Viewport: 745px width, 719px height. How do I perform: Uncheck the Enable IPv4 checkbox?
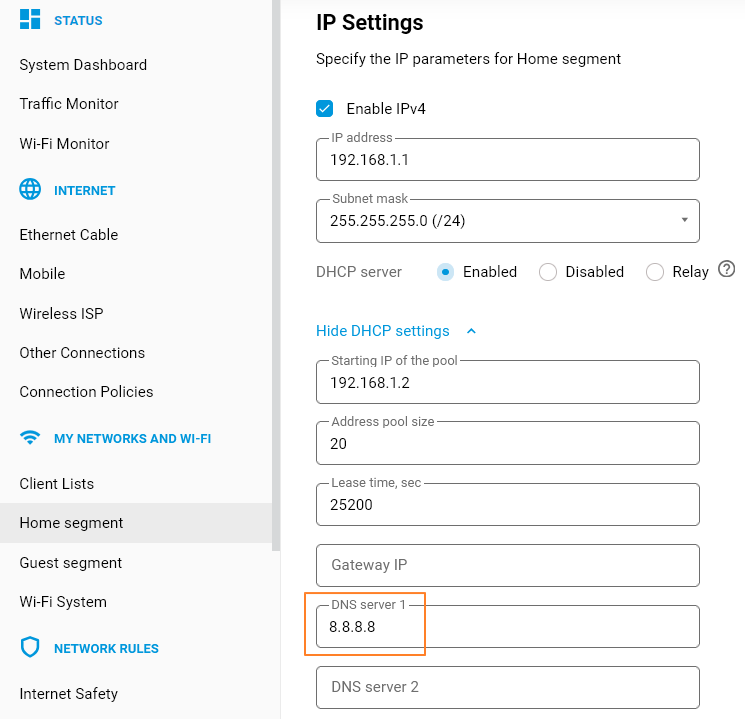(325, 109)
